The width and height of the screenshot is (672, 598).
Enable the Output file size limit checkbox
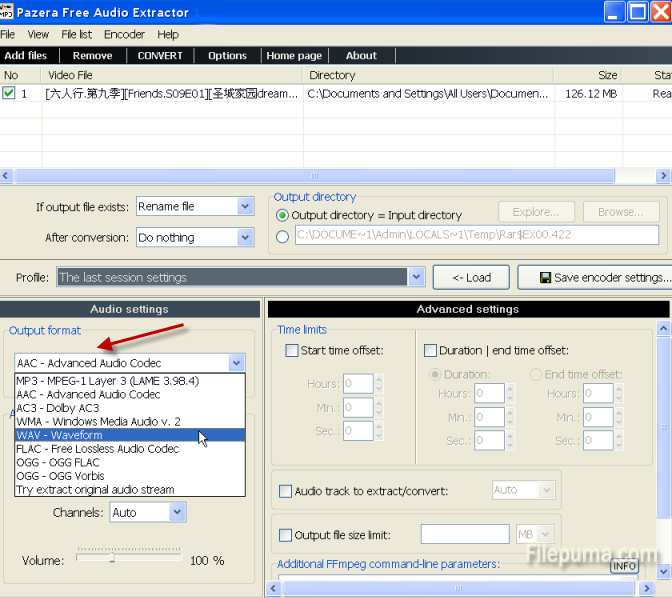286,535
